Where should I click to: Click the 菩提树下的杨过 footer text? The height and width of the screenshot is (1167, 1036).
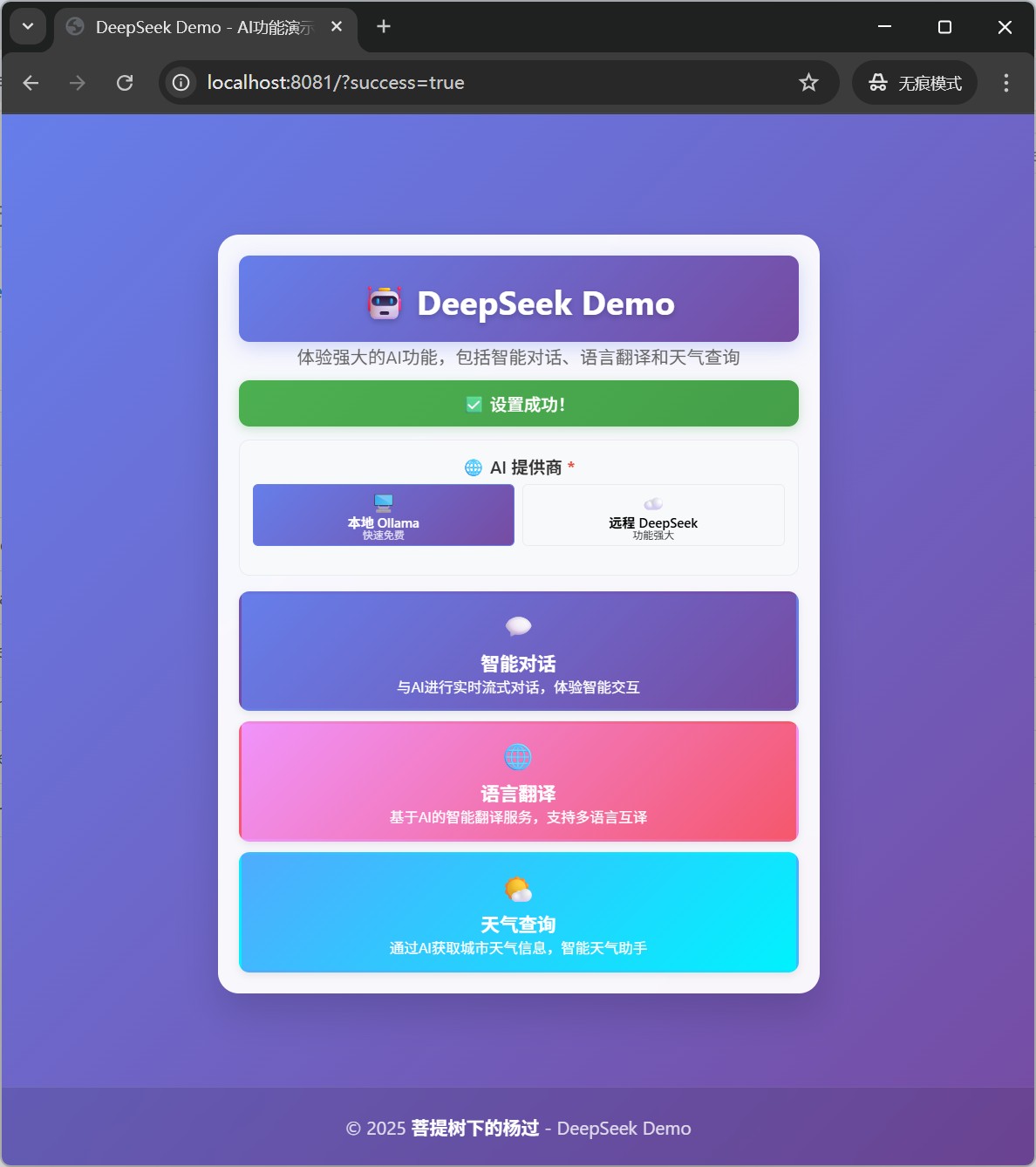click(x=475, y=1129)
